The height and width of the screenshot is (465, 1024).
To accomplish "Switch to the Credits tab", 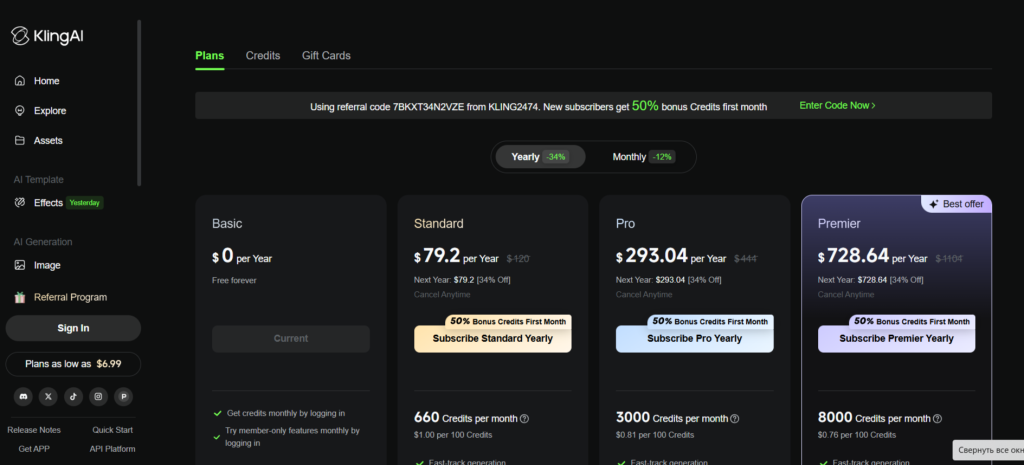I will pyautogui.click(x=263, y=56).
